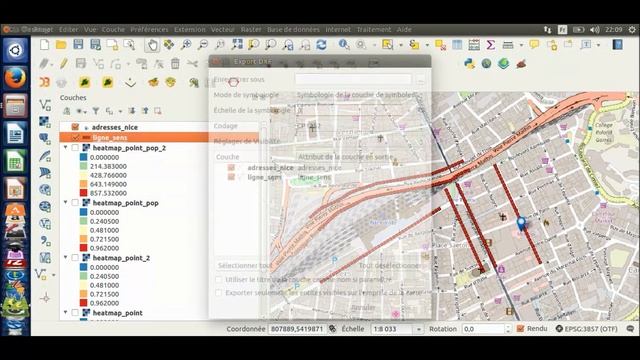Enable heatmap_point_pop layer checkbox
640x360 pixels.
pos(75,203)
